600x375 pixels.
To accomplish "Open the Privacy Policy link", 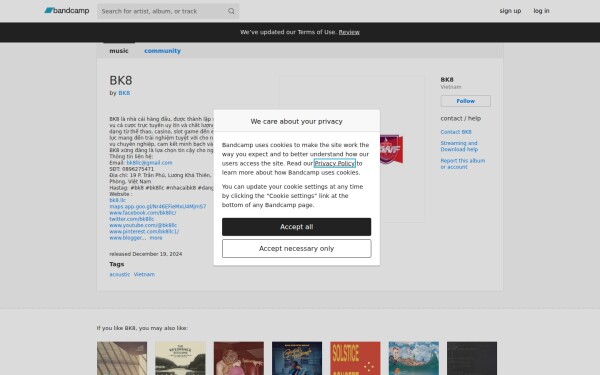I will [x=334, y=163].
